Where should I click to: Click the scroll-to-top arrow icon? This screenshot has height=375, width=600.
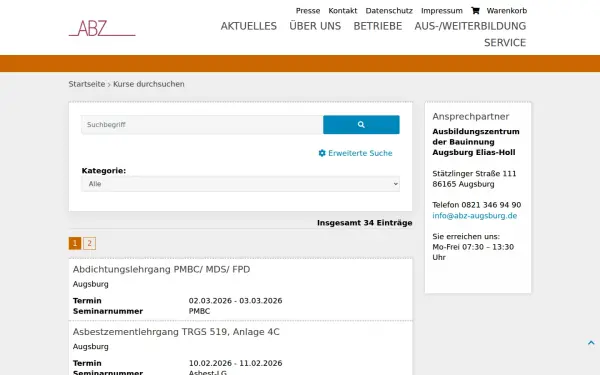(x=591, y=343)
